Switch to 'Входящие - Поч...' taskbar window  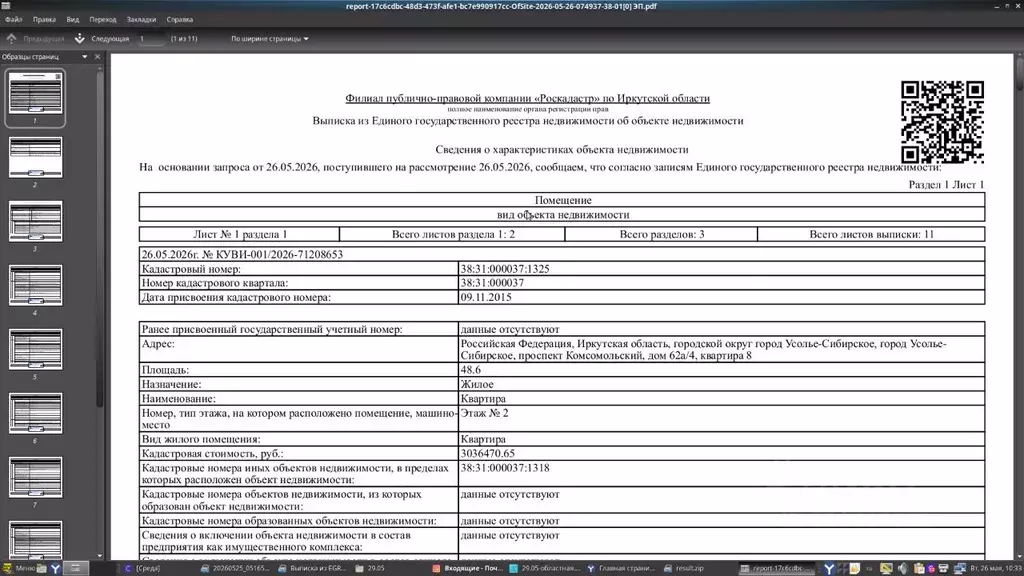tap(467, 568)
